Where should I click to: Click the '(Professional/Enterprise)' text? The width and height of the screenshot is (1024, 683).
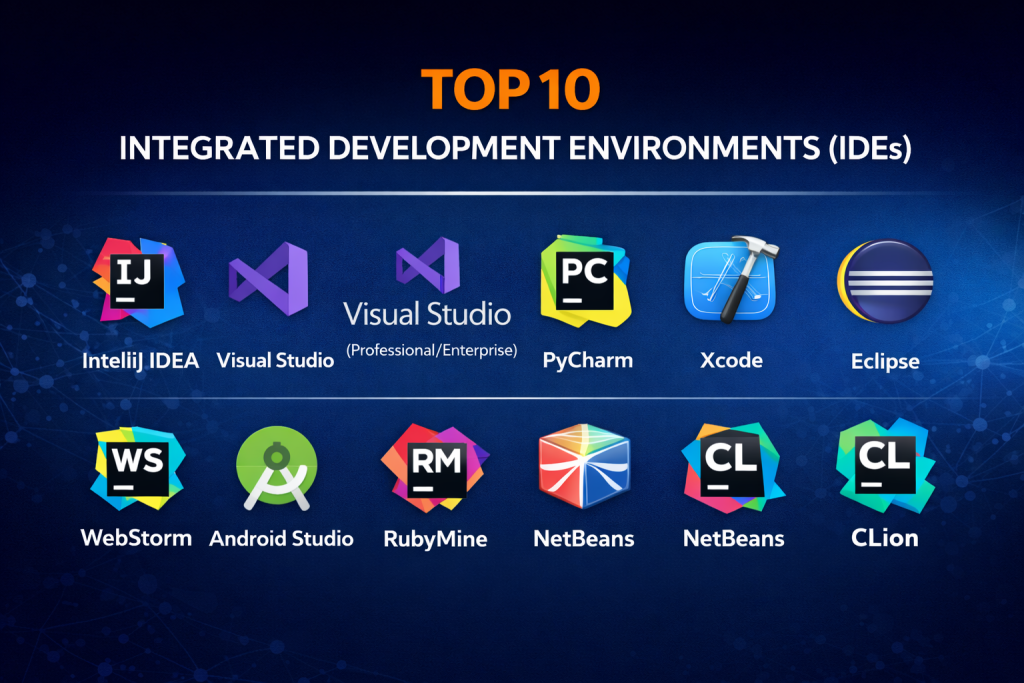tap(430, 350)
